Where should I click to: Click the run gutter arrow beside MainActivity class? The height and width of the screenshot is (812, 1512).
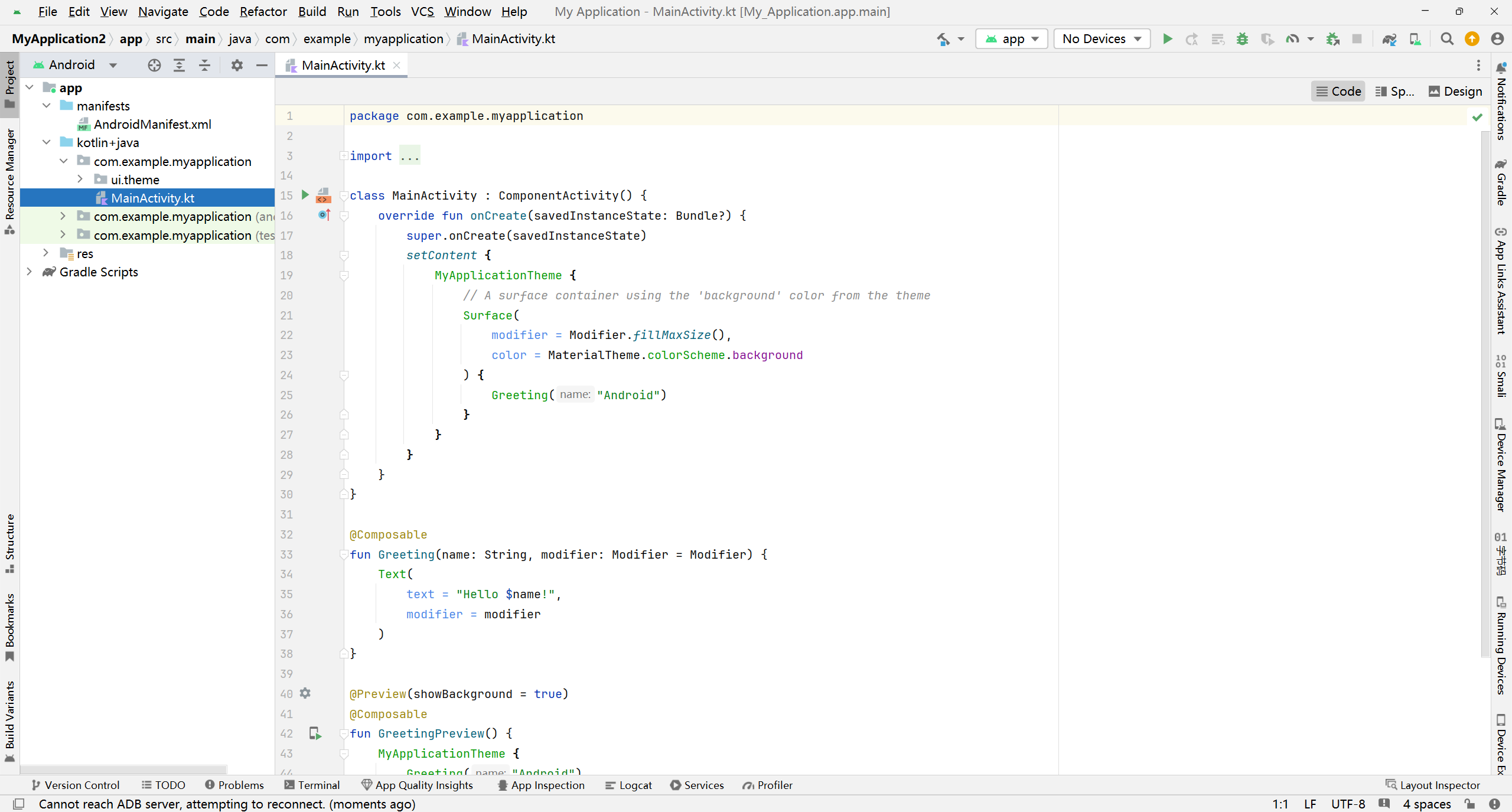305,195
